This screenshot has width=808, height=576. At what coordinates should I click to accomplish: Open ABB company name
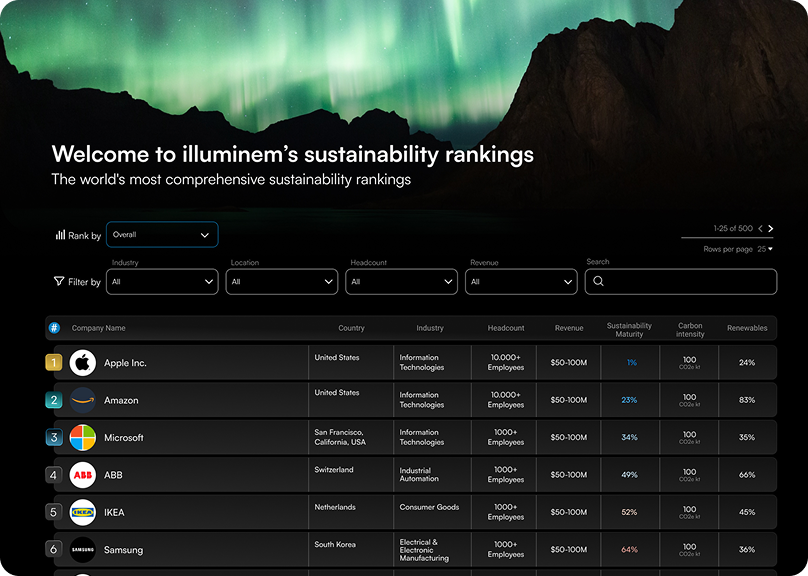tap(113, 475)
